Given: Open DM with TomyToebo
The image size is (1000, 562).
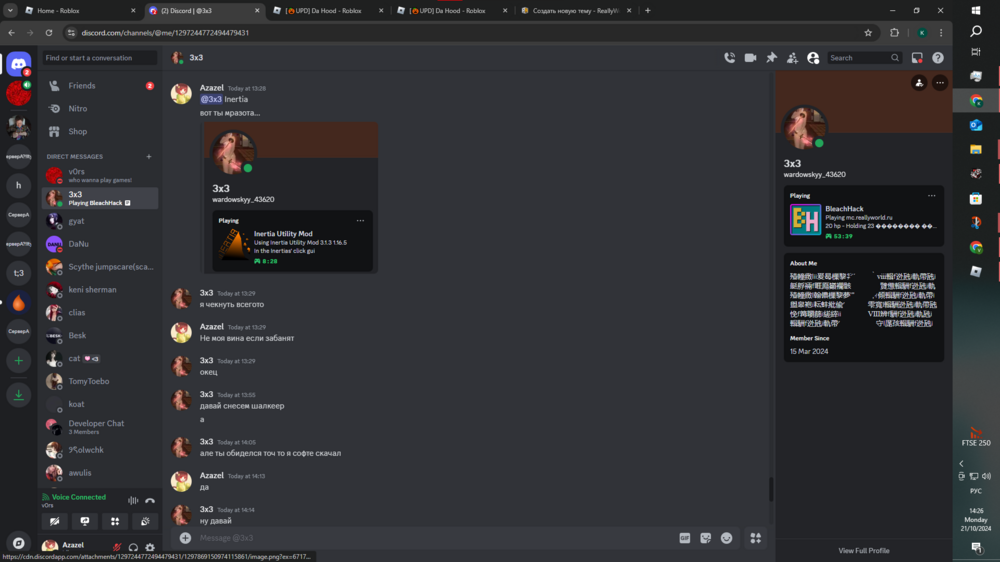Looking at the screenshot, I should [x=100, y=381].
